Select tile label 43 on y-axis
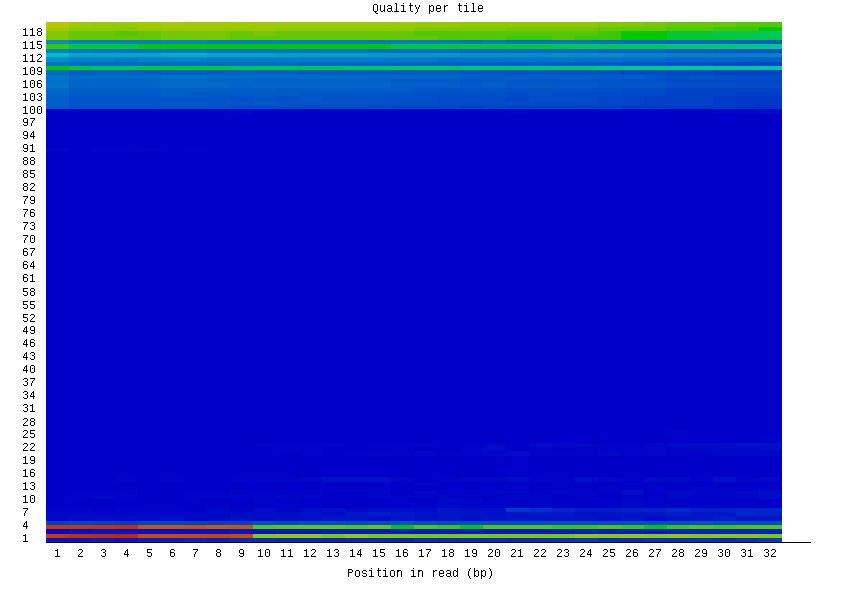Viewport: 861px width, 591px height. point(29,356)
